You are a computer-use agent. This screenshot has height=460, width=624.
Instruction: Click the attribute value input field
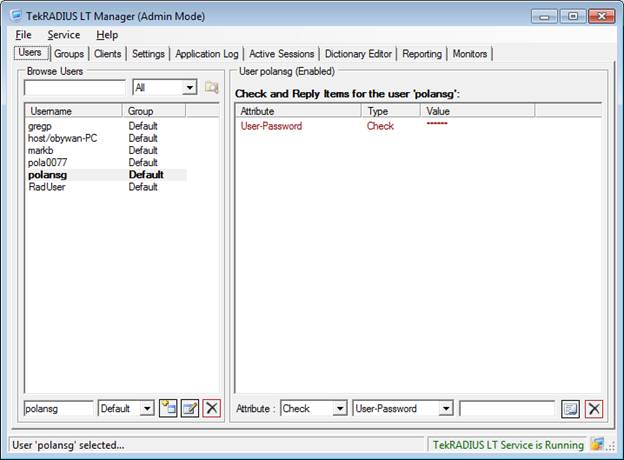[507, 409]
